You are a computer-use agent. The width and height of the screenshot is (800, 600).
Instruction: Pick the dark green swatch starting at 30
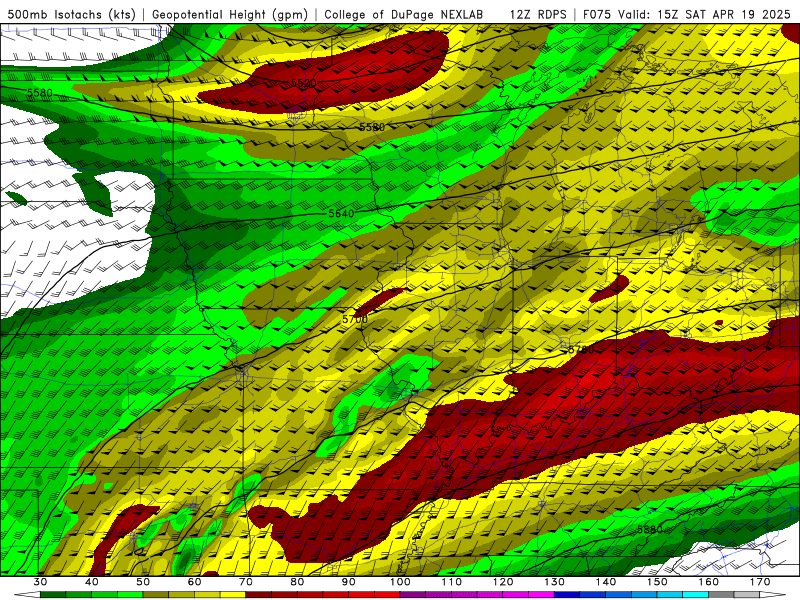(53, 595)
